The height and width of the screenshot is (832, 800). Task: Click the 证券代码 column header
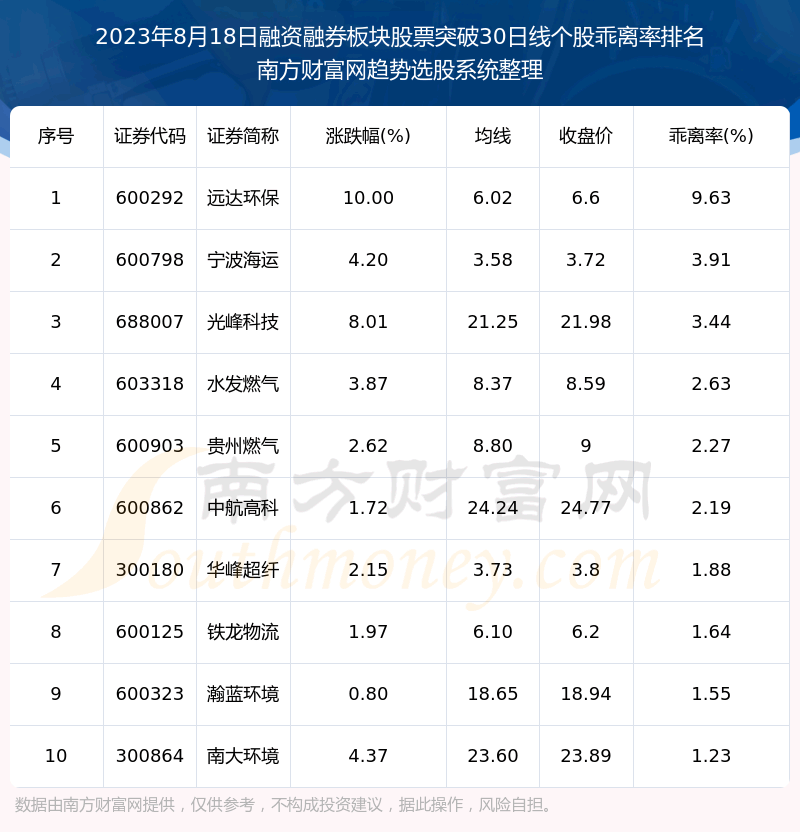150,136
